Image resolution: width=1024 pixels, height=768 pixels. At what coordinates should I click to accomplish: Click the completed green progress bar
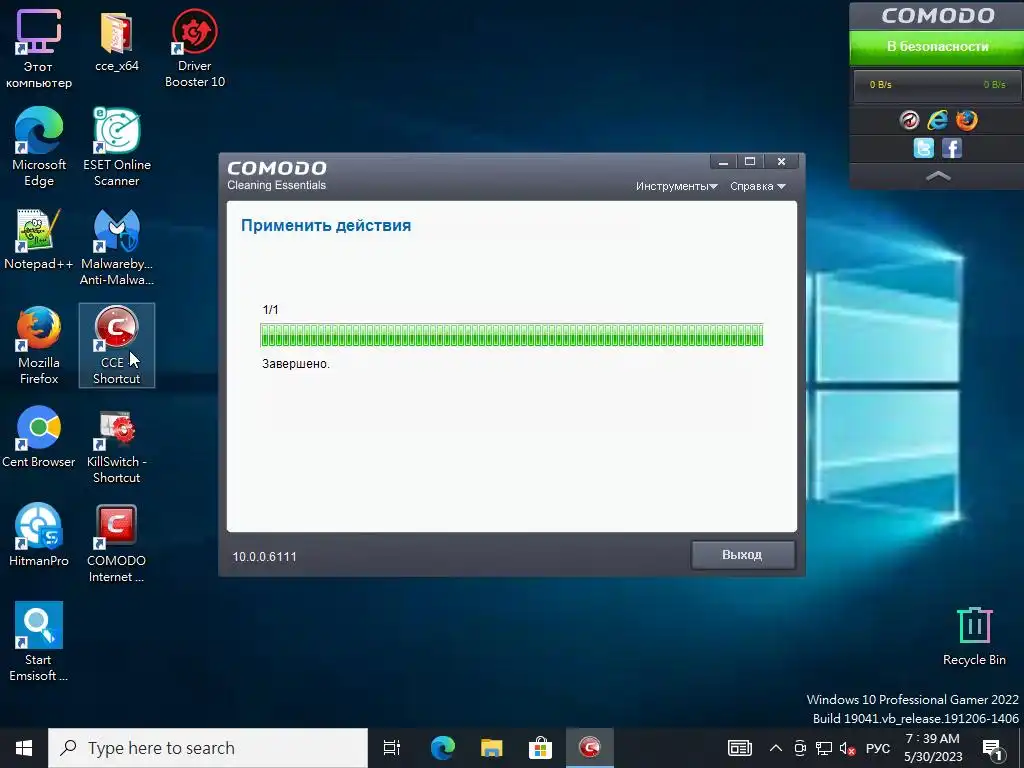pyautogui.click(x=511, y=335)
